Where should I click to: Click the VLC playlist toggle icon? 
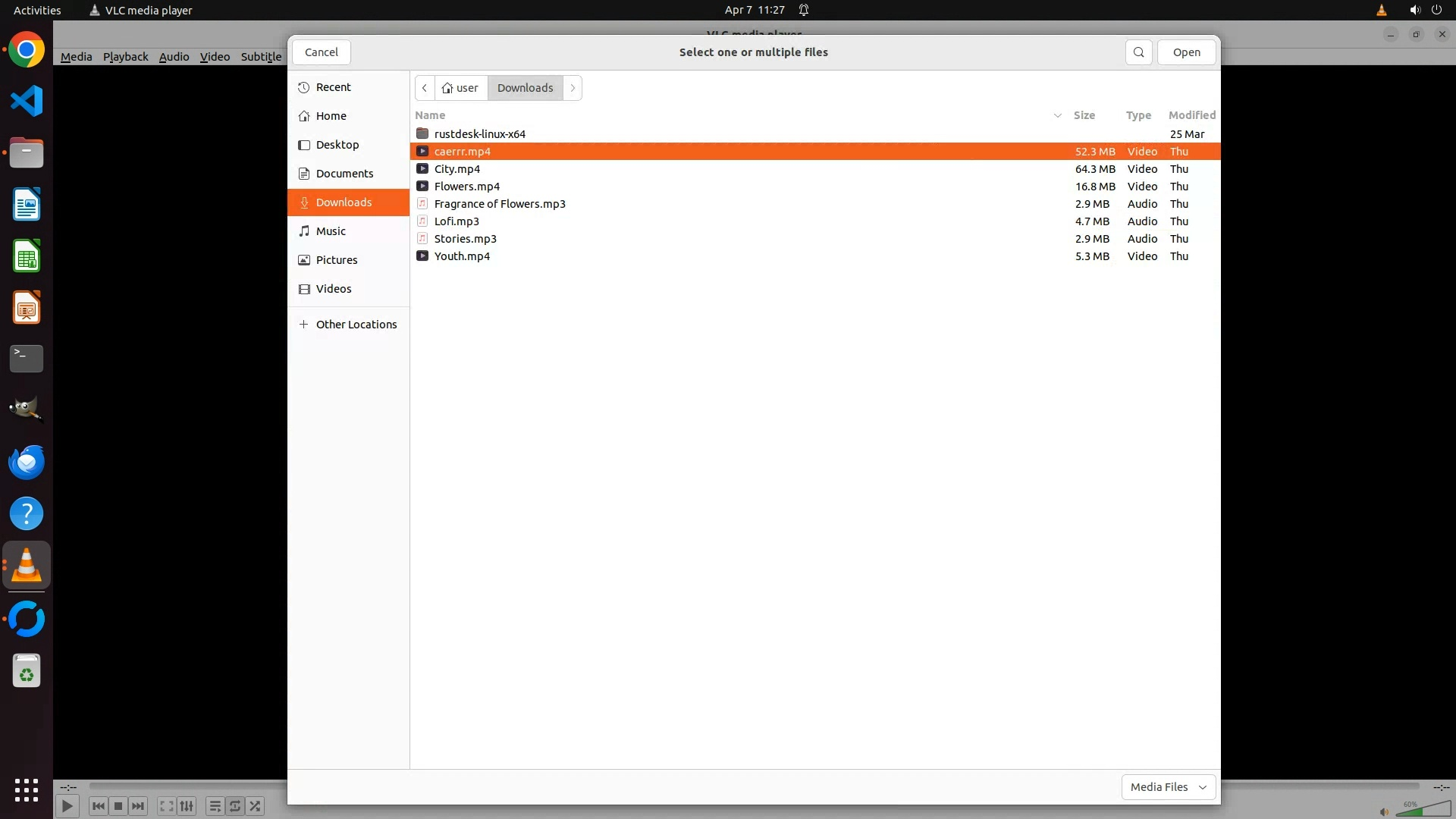tap(215, 806)
